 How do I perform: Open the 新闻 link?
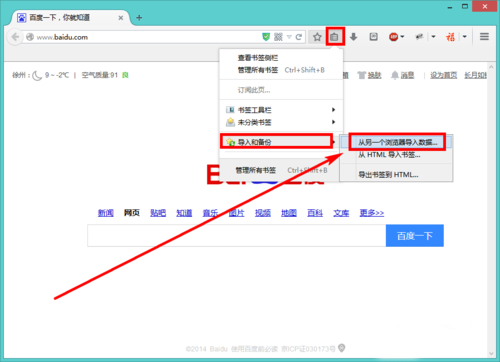pyautogui.click(x=106, y=213)
